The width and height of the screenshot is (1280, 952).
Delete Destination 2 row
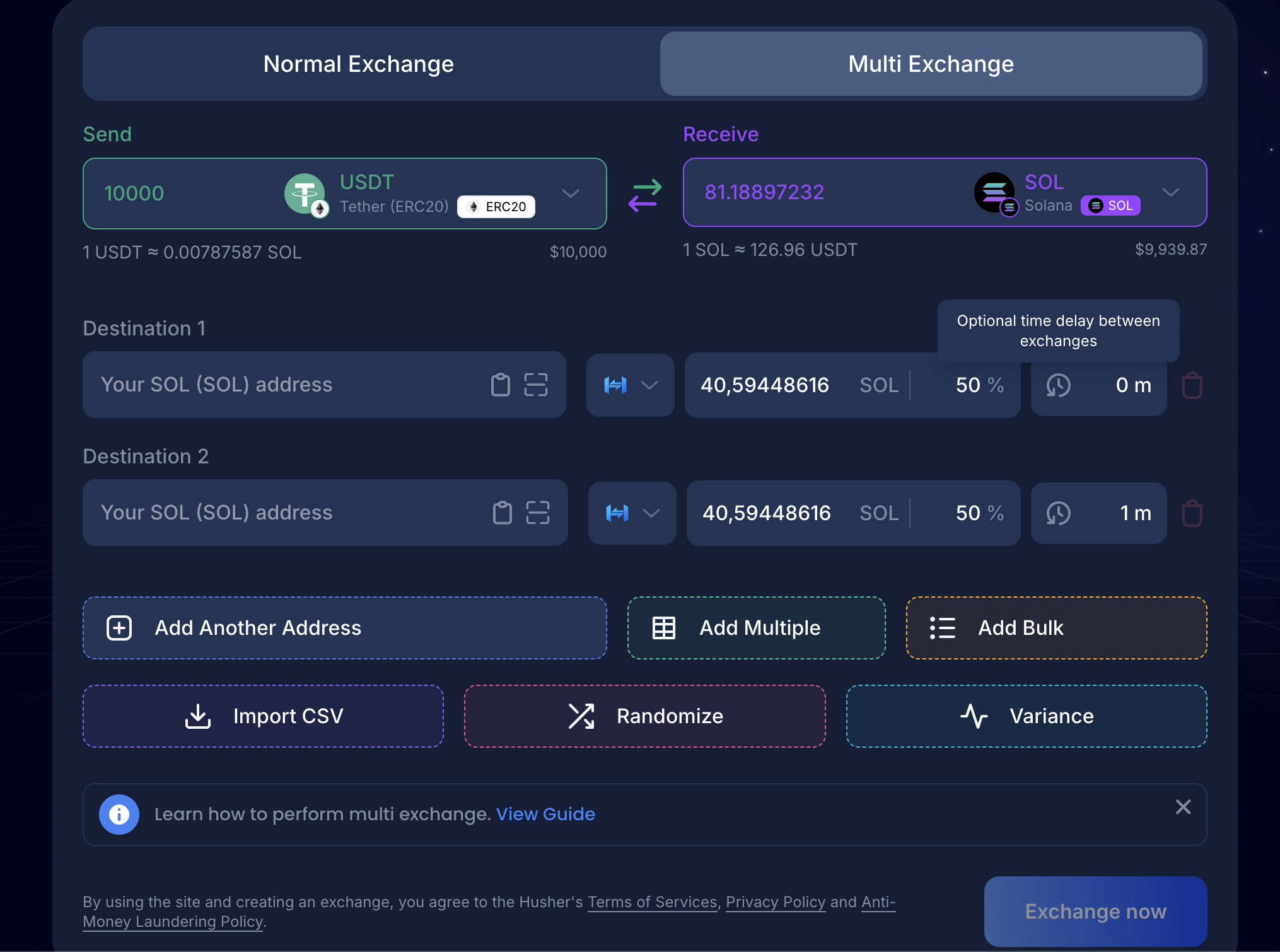1192,513
